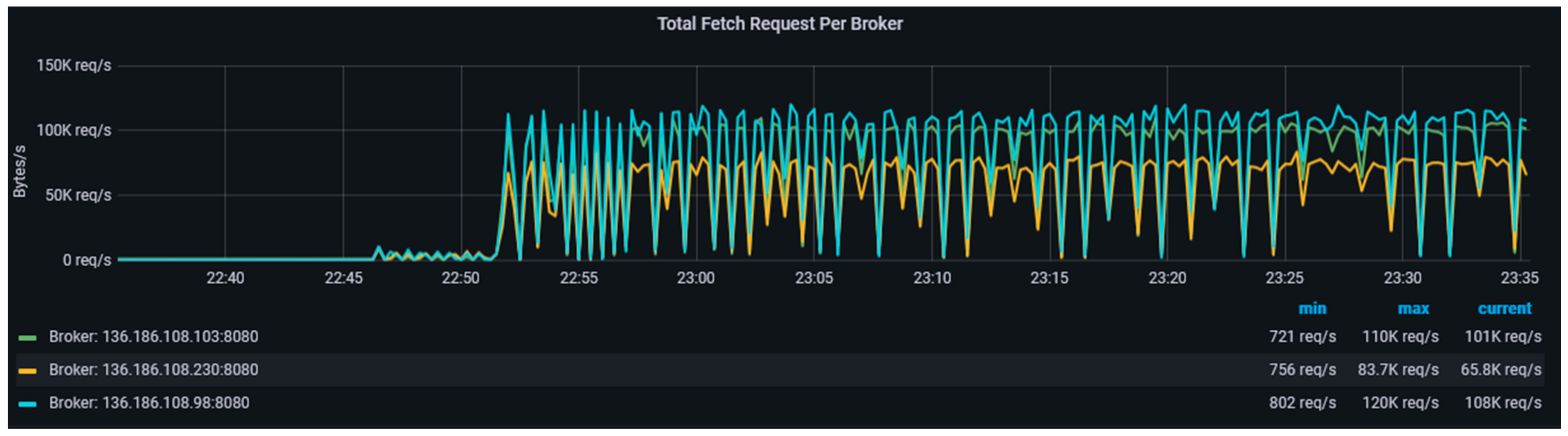Screen dimensions: 1568x436
Task: Click the 22:50 time axis label
Action: pos(460,278)
